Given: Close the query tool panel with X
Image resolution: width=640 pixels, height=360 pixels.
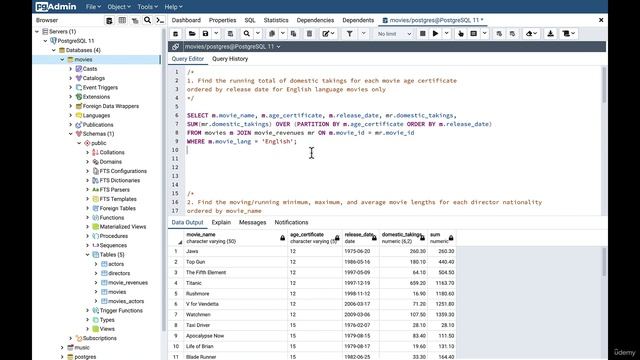Looking at the screenshot, I should [601, 20].
